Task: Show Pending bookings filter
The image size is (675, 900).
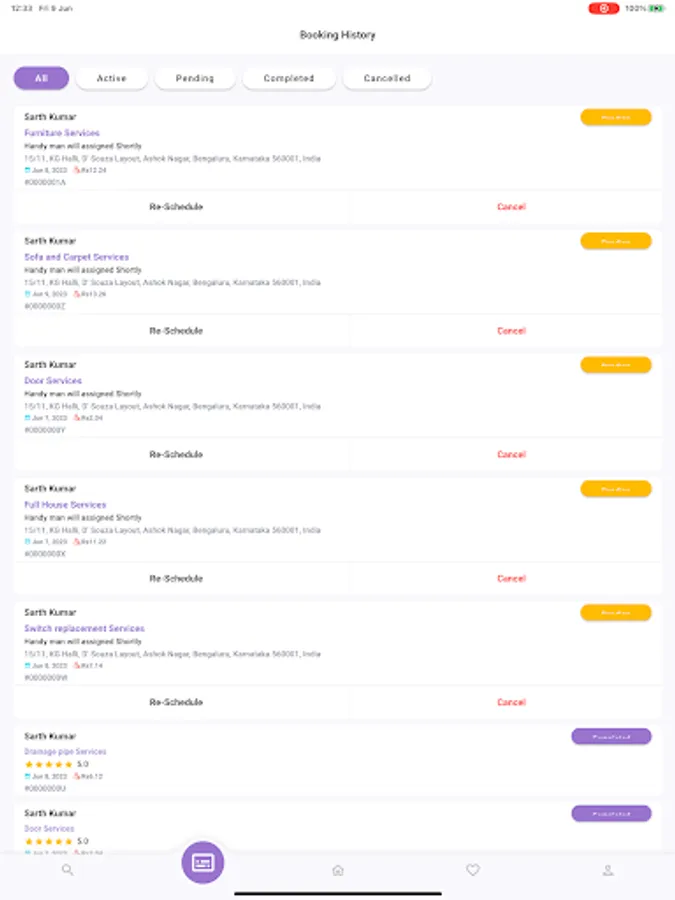Action: 195,78
